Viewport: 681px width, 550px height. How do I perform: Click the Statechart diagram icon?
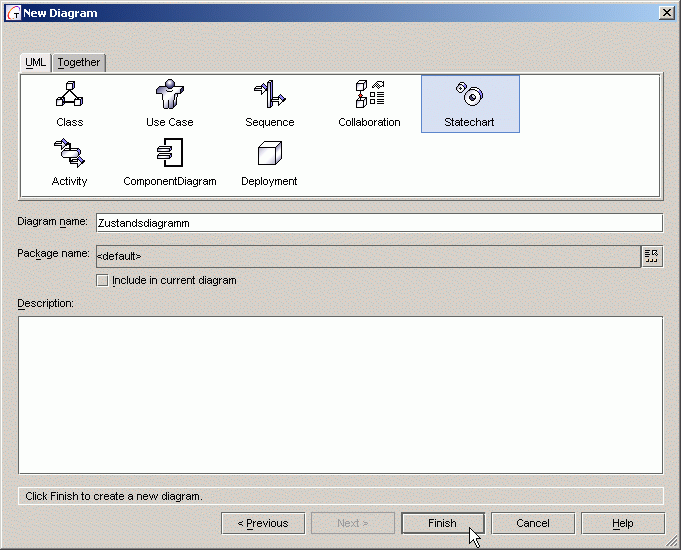coord(469,96)
